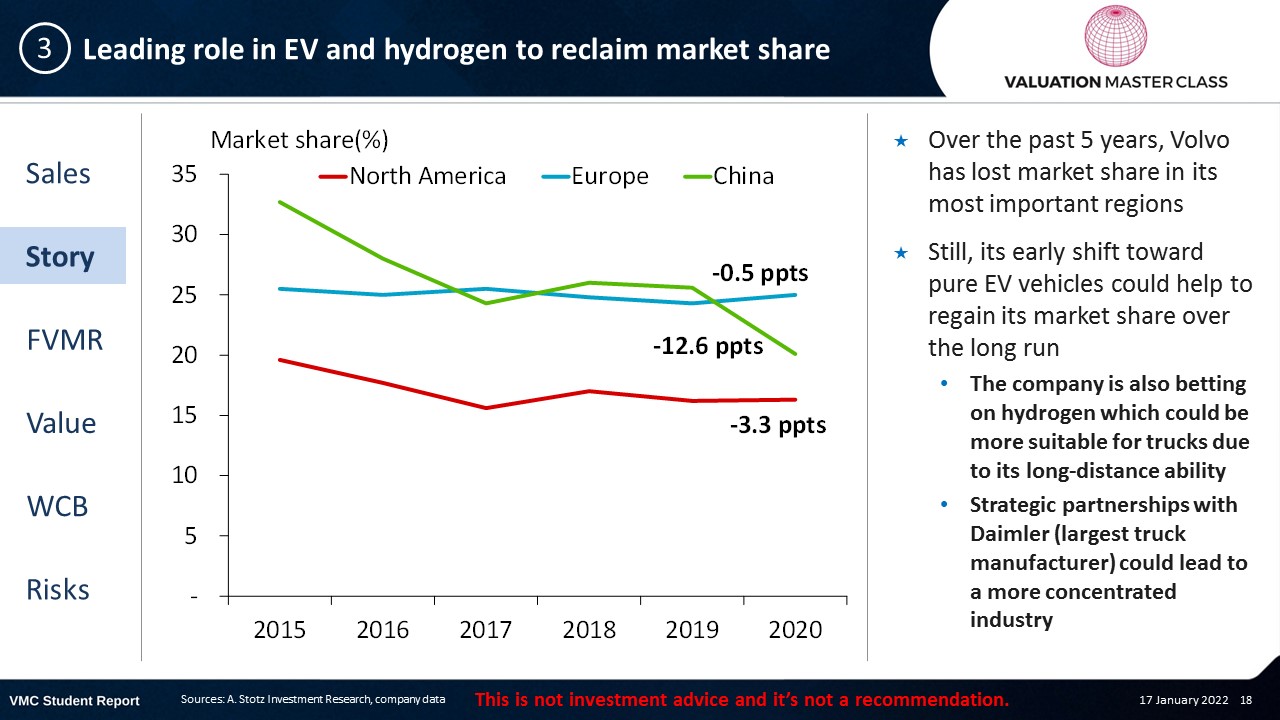Viewport: 1280px width, 720px height.
Task: Click the 2019 x-axis label
Action: [692, 630]
